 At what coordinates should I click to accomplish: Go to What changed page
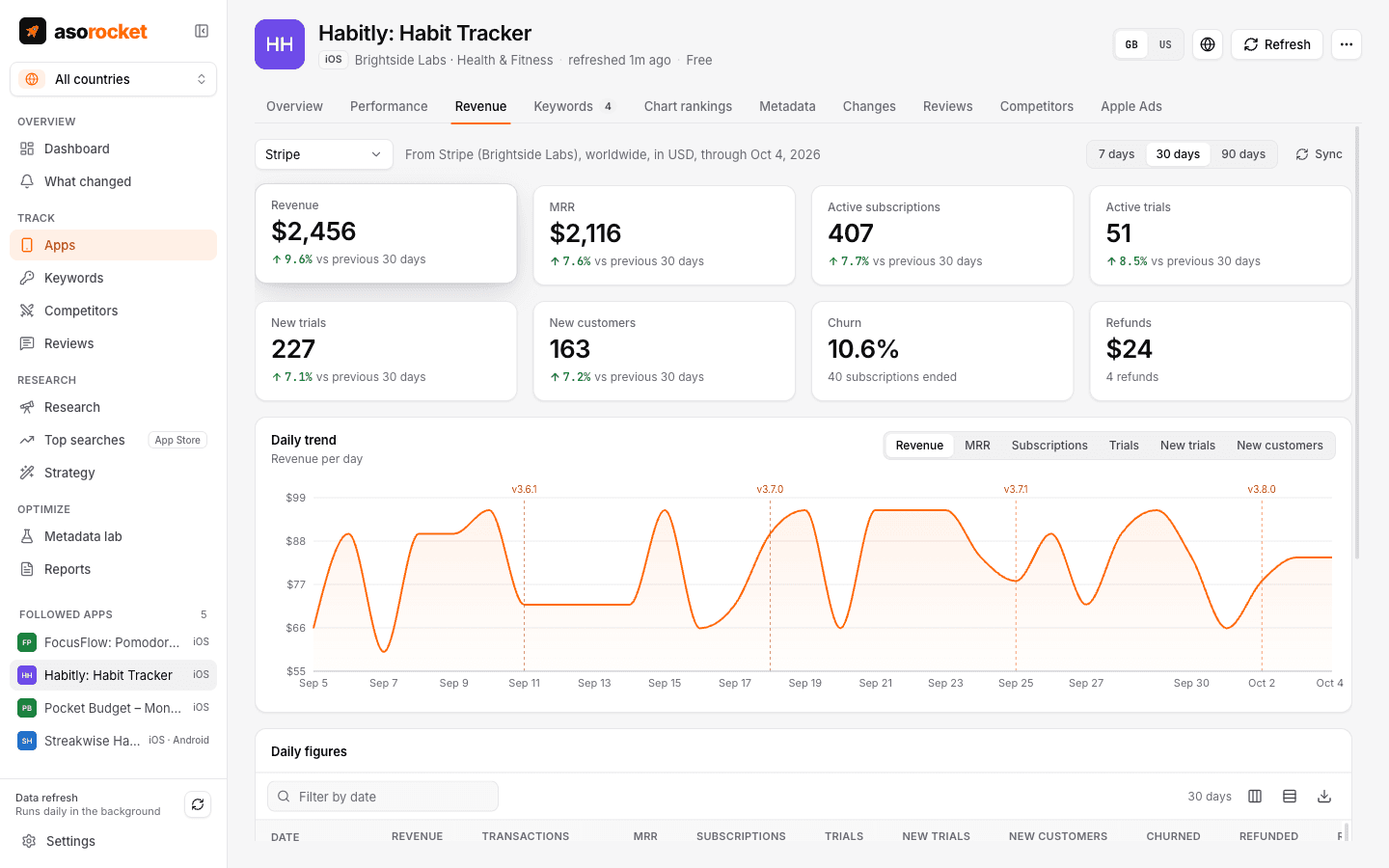tap(113, 181)
